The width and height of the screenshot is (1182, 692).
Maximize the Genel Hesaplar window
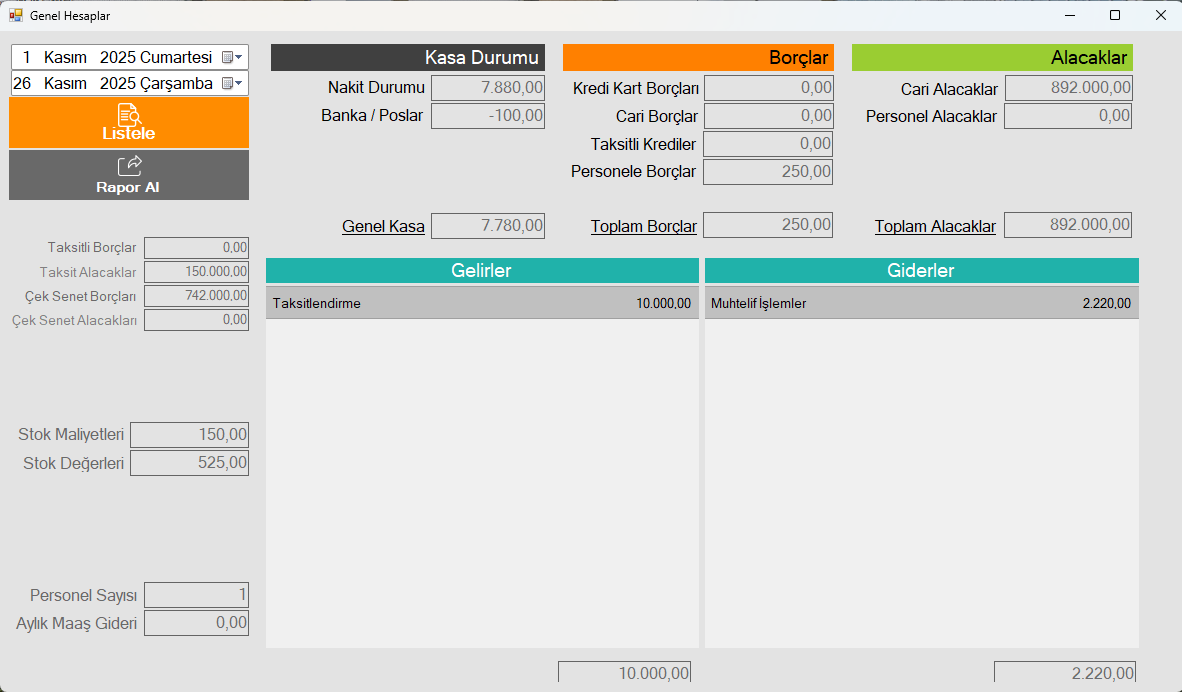pos(1115,16)
